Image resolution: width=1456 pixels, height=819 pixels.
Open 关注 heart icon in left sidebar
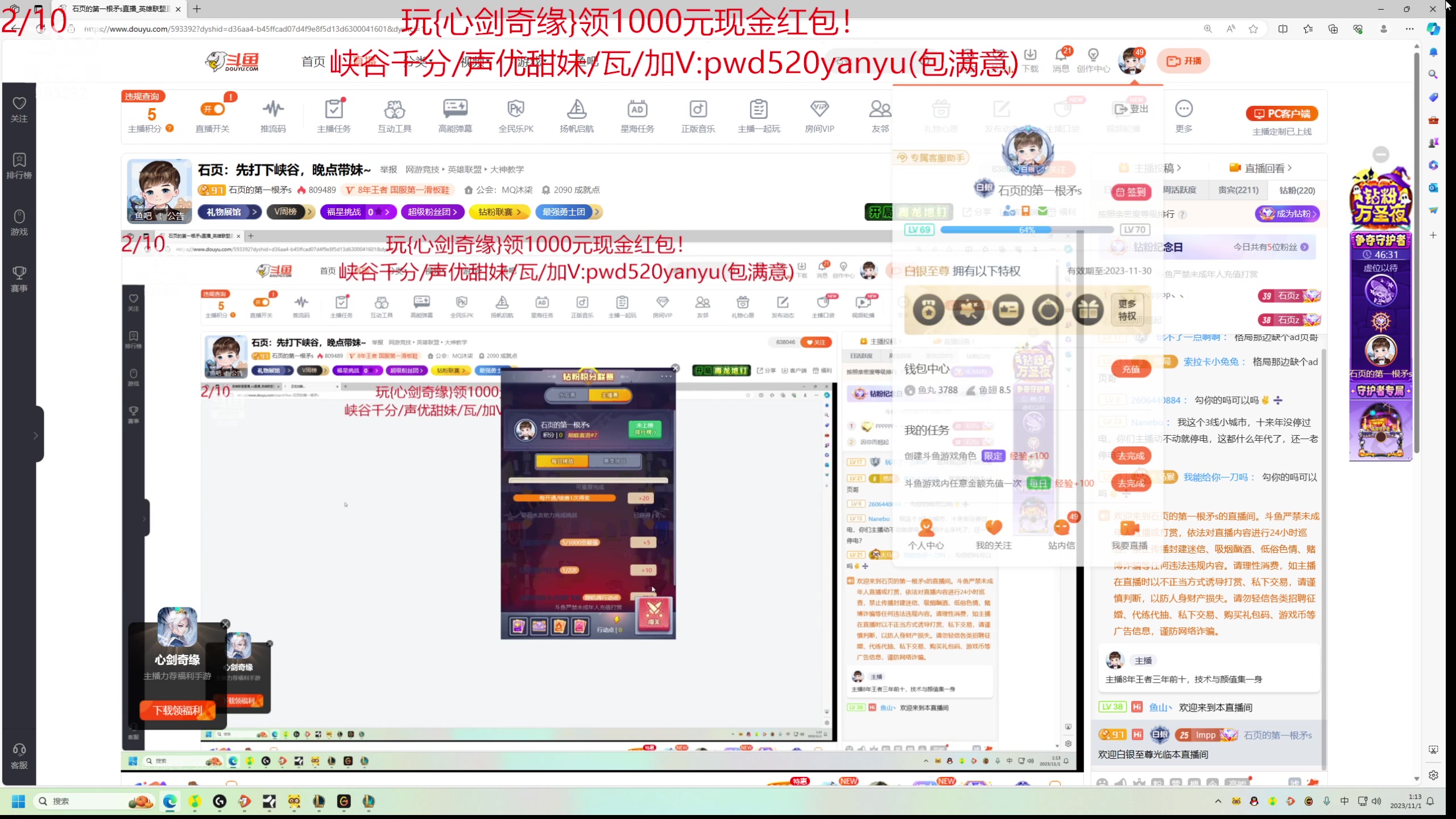tap(19, 109)
